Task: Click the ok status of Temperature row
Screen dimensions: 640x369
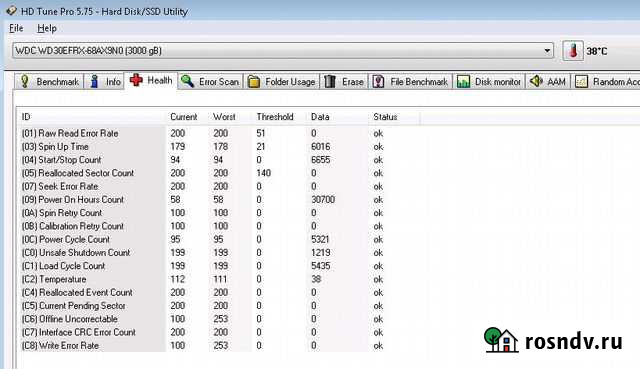Action: pyautogui.click(x=378, y=279)
